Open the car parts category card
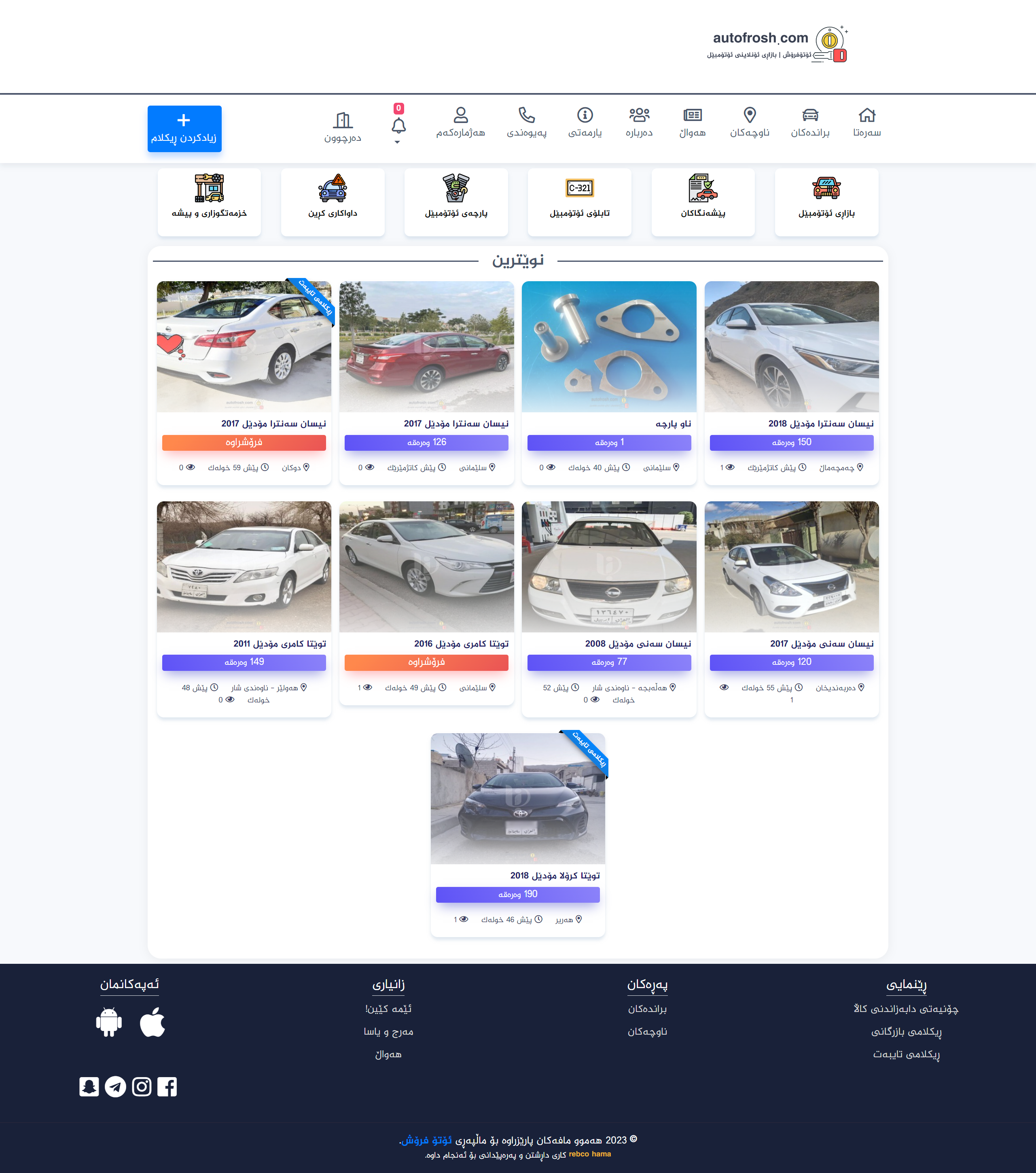This screenshot has width=1036, height=1173. click(456, 202)
